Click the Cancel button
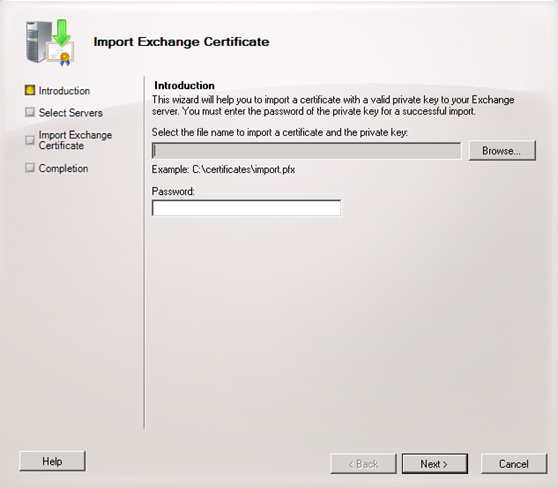 [x=514, y=463]
